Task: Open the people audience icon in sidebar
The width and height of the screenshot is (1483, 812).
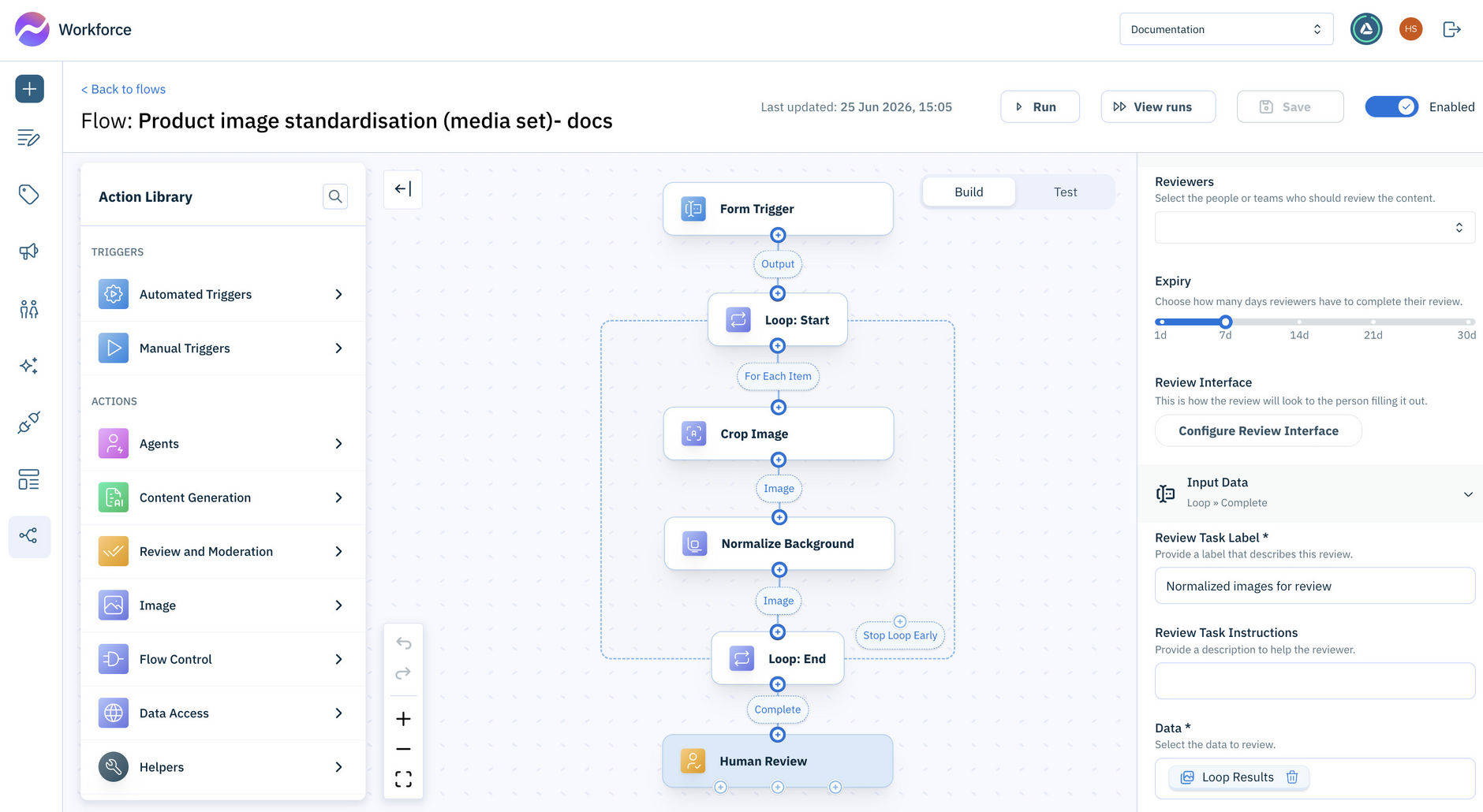Action: point(29,308)
